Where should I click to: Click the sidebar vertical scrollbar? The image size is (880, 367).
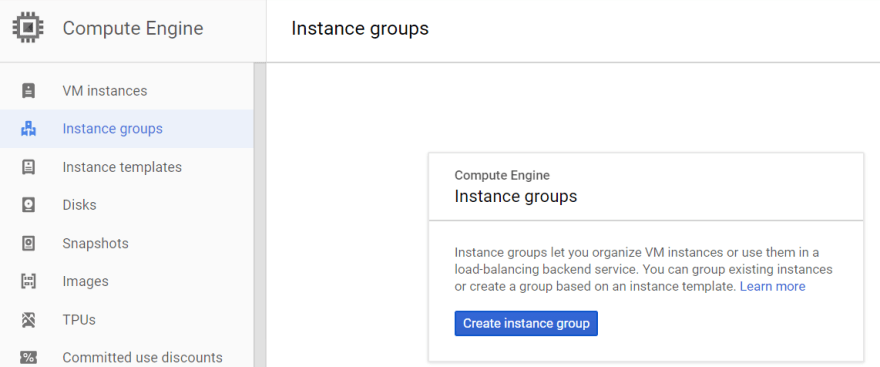(x=260, y=215)
